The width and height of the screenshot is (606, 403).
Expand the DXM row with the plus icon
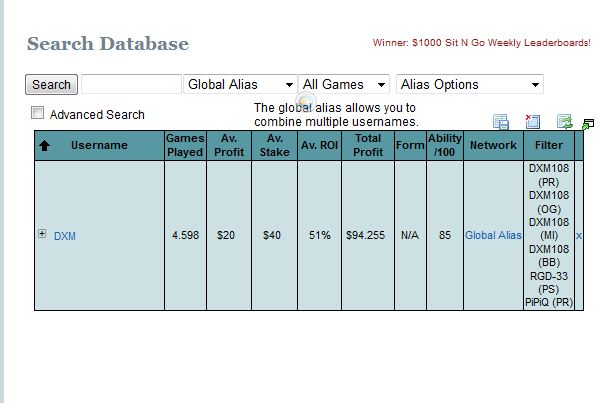coord(42,234)
